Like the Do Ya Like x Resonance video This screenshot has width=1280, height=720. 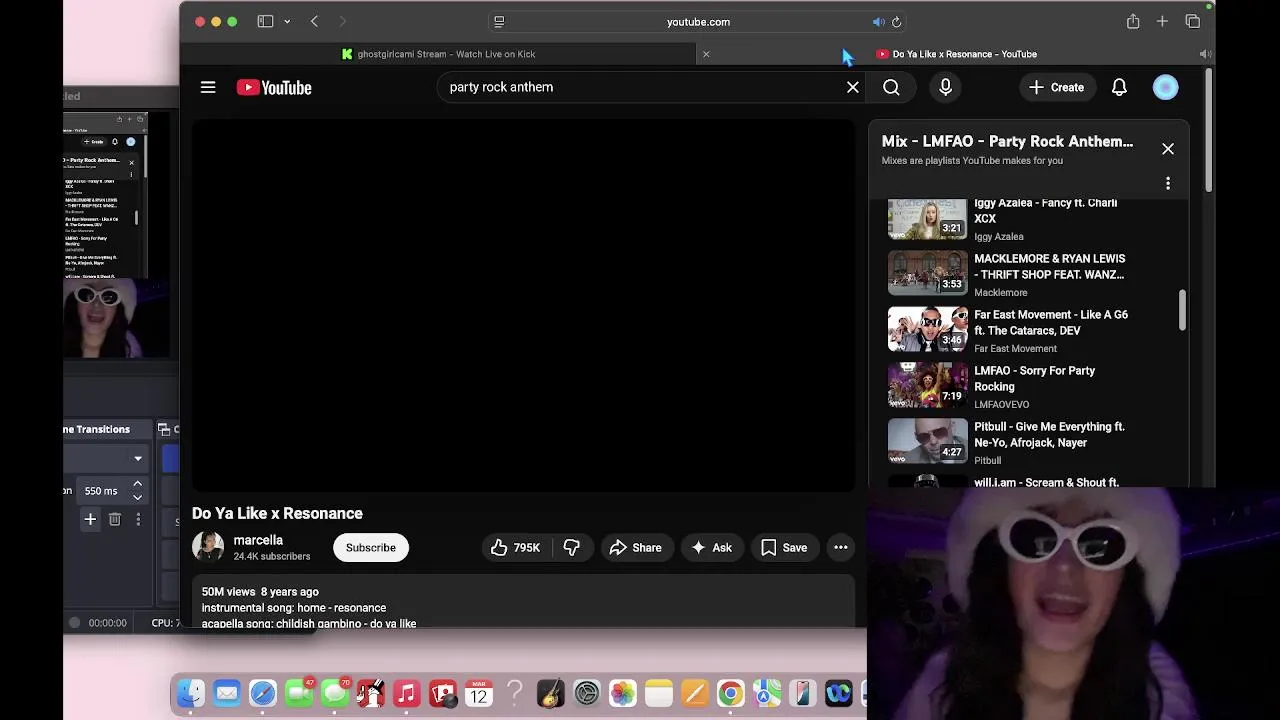(x=515, y=547)
